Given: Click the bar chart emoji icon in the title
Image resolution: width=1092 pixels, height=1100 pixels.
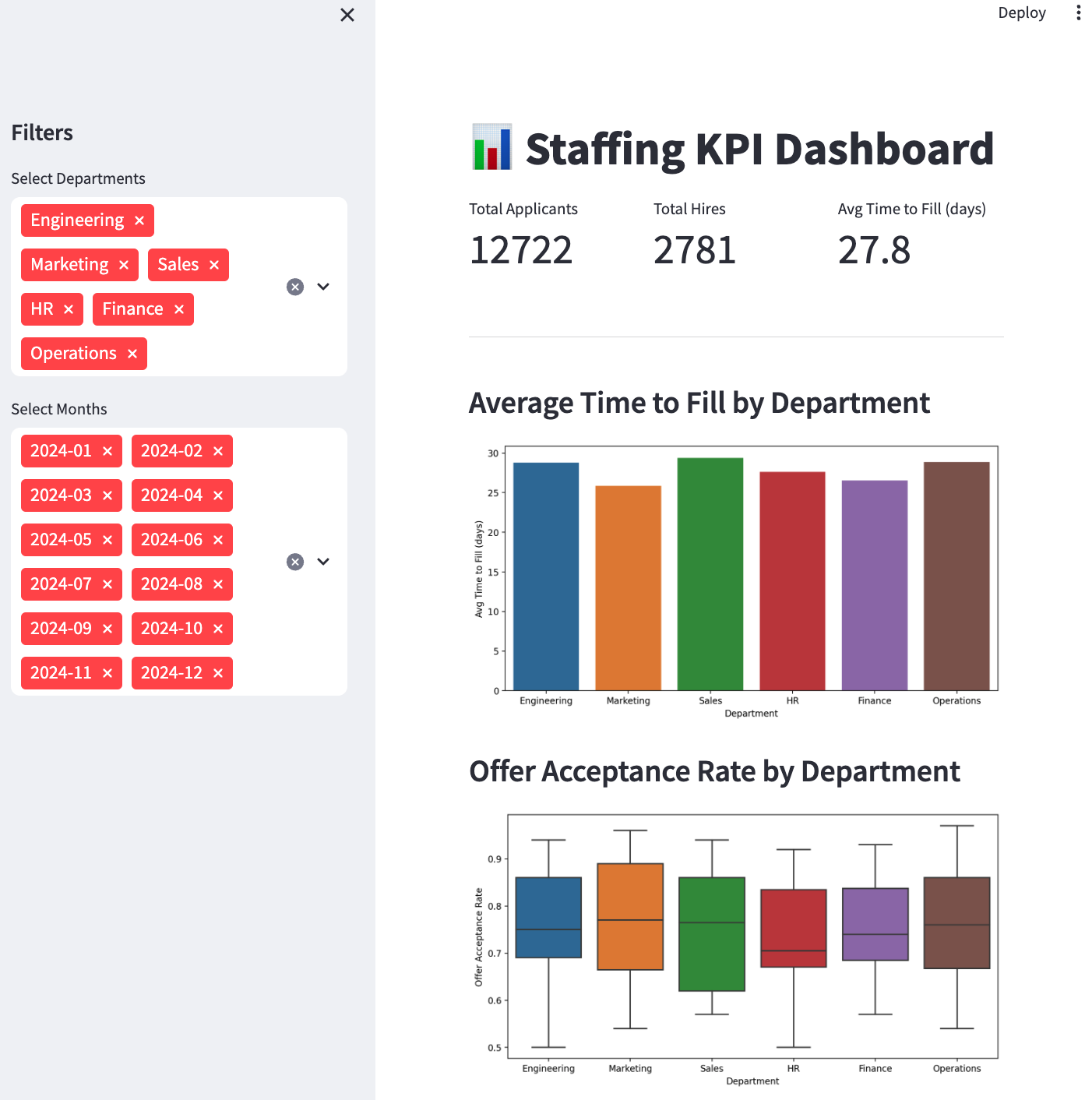Looking at the screenshot, I should pos(492,147).
